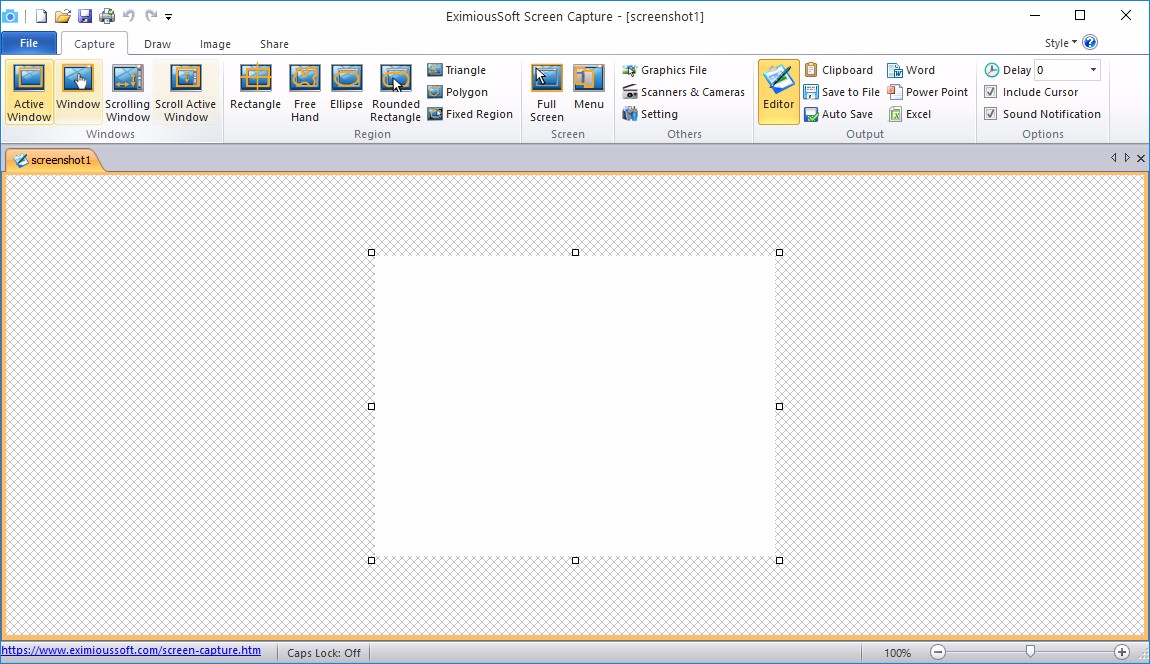Click the zoom out minus button
This screenshot has height=664, width=1150.
point(937,652)
